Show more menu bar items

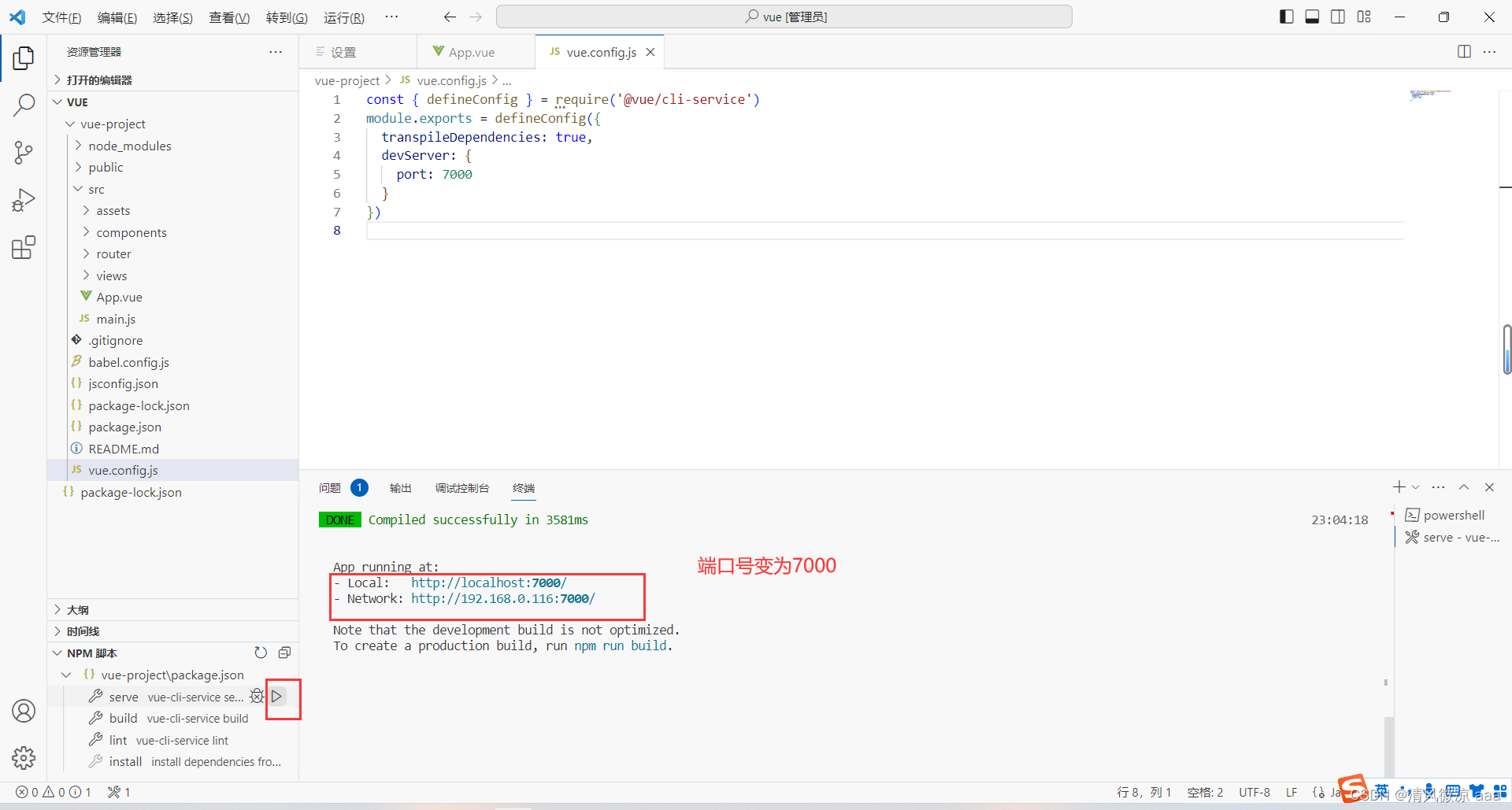[x=391, y=17]
